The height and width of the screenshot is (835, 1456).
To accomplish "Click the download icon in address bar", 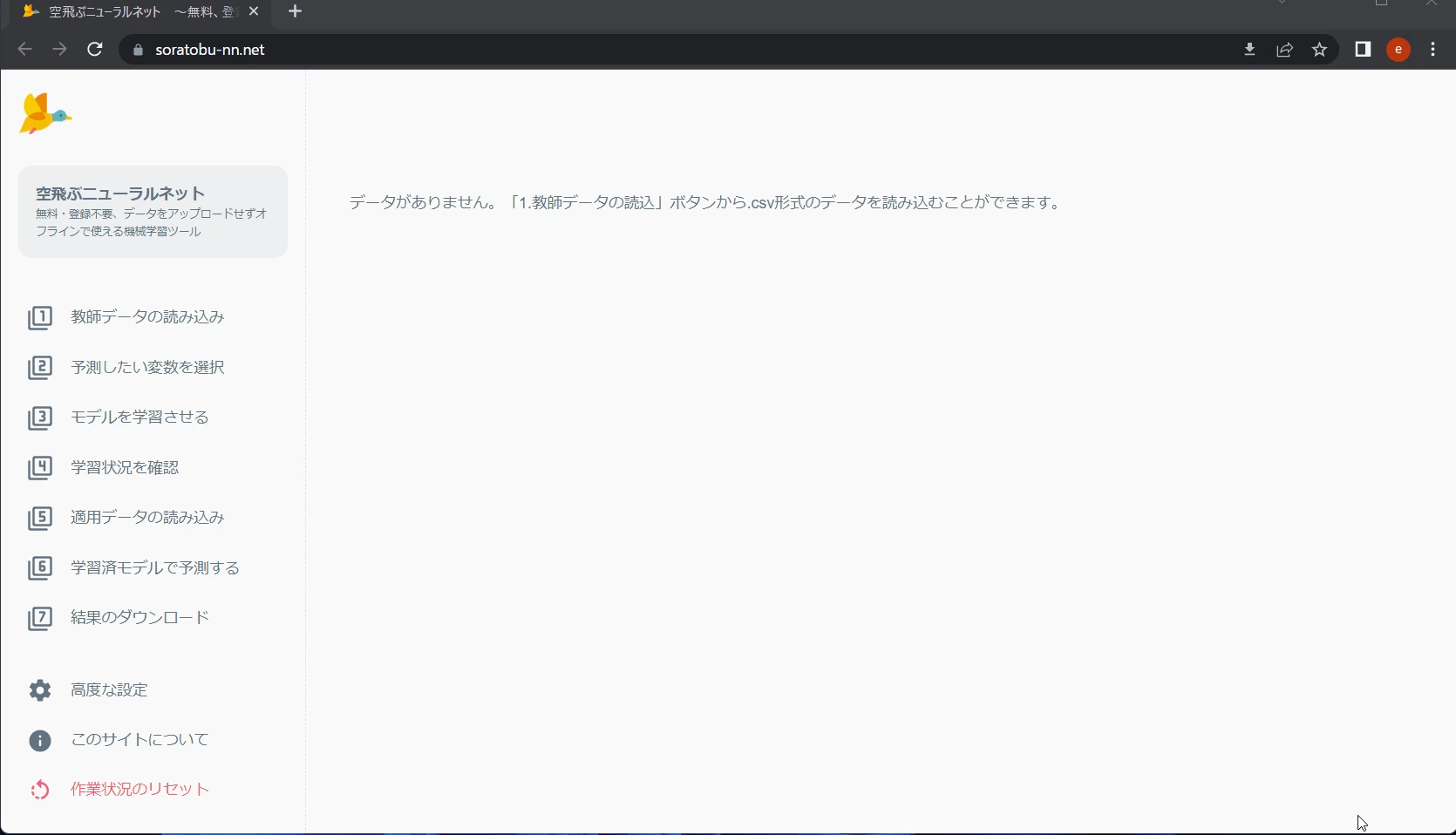I will 1249,50.
